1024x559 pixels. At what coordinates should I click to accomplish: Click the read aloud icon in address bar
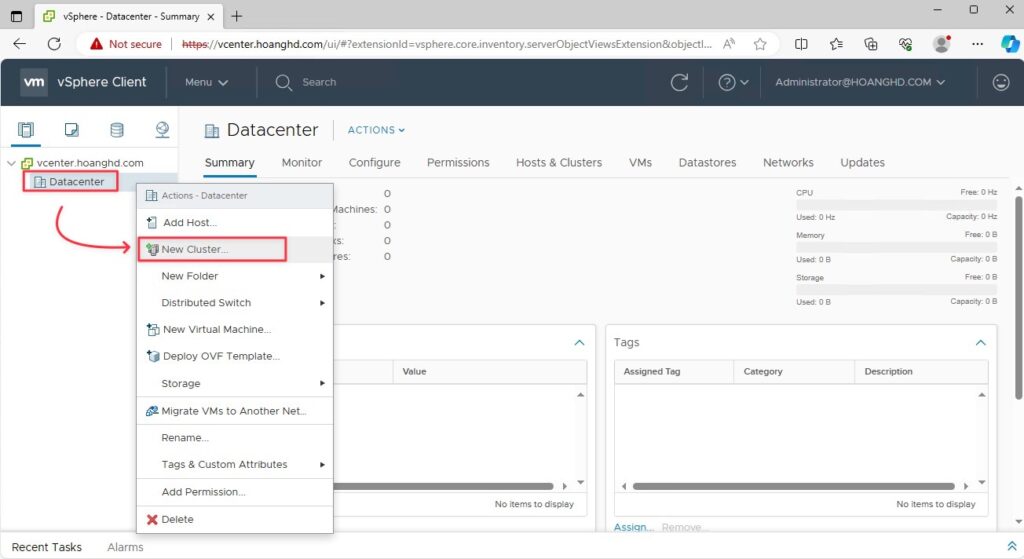(729, 44)
